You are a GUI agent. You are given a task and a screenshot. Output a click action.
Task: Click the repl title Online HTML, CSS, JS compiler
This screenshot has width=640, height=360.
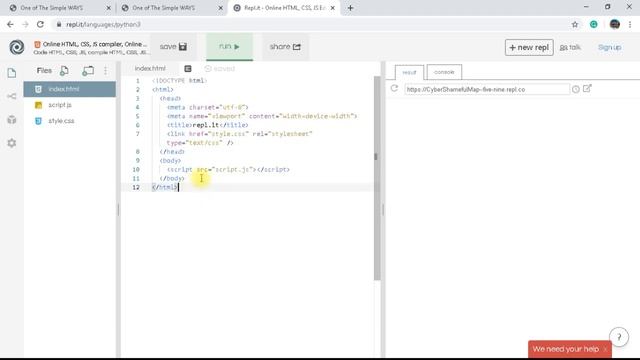coord(95,44)
